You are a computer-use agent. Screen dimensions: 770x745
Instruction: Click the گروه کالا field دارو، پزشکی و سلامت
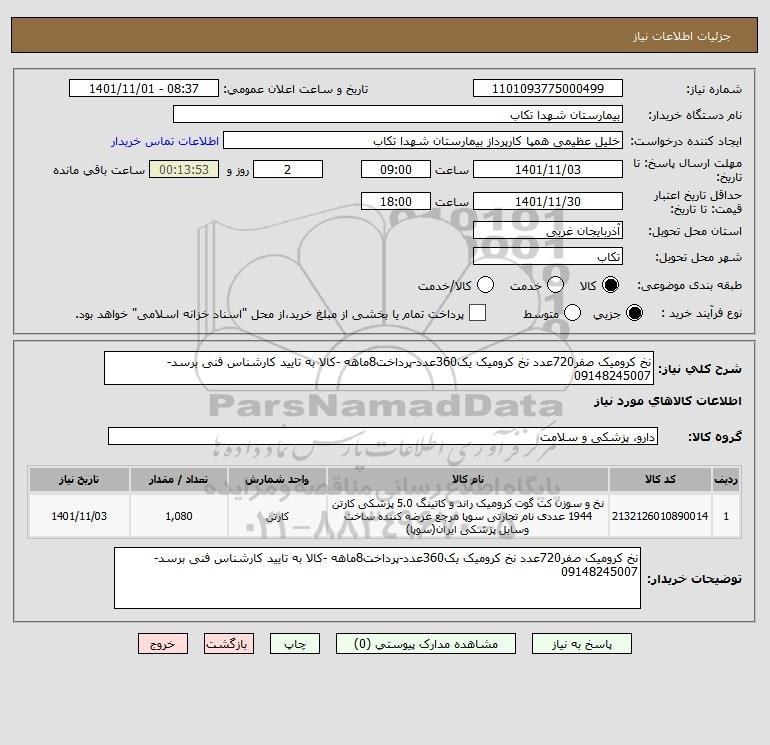click(383, 436)
